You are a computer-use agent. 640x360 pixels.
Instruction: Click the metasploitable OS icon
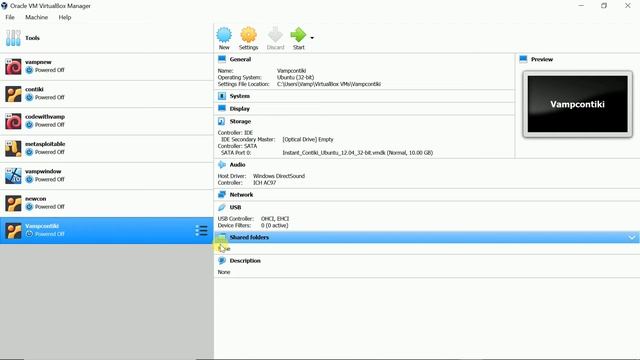pos(13,149)
